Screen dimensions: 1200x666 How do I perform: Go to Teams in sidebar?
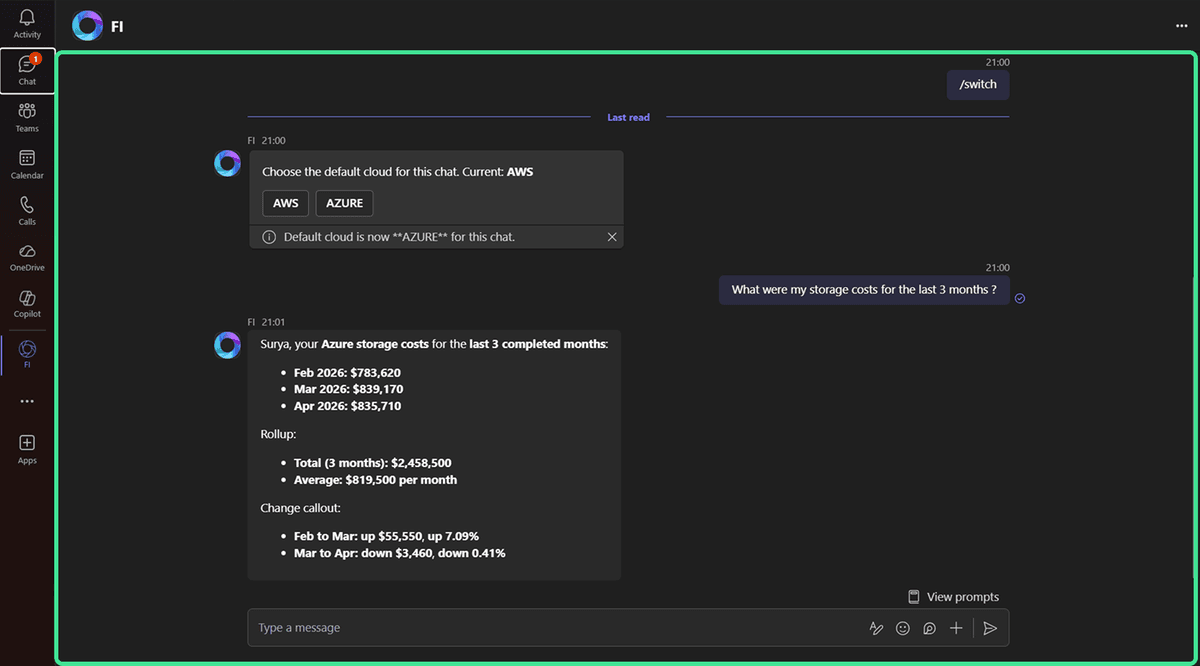(27, 117)
